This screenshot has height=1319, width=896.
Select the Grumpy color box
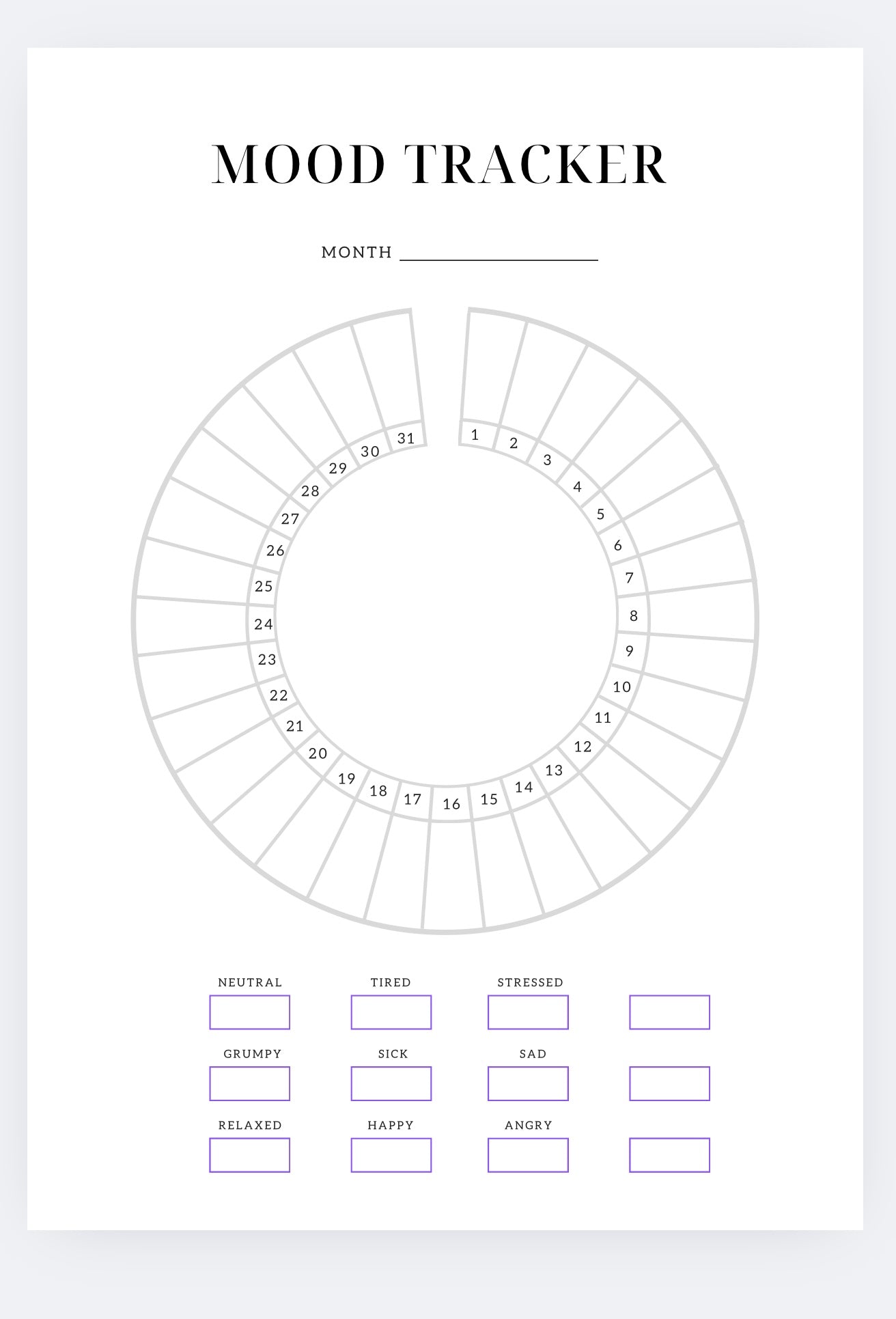tap(250, 1083)
